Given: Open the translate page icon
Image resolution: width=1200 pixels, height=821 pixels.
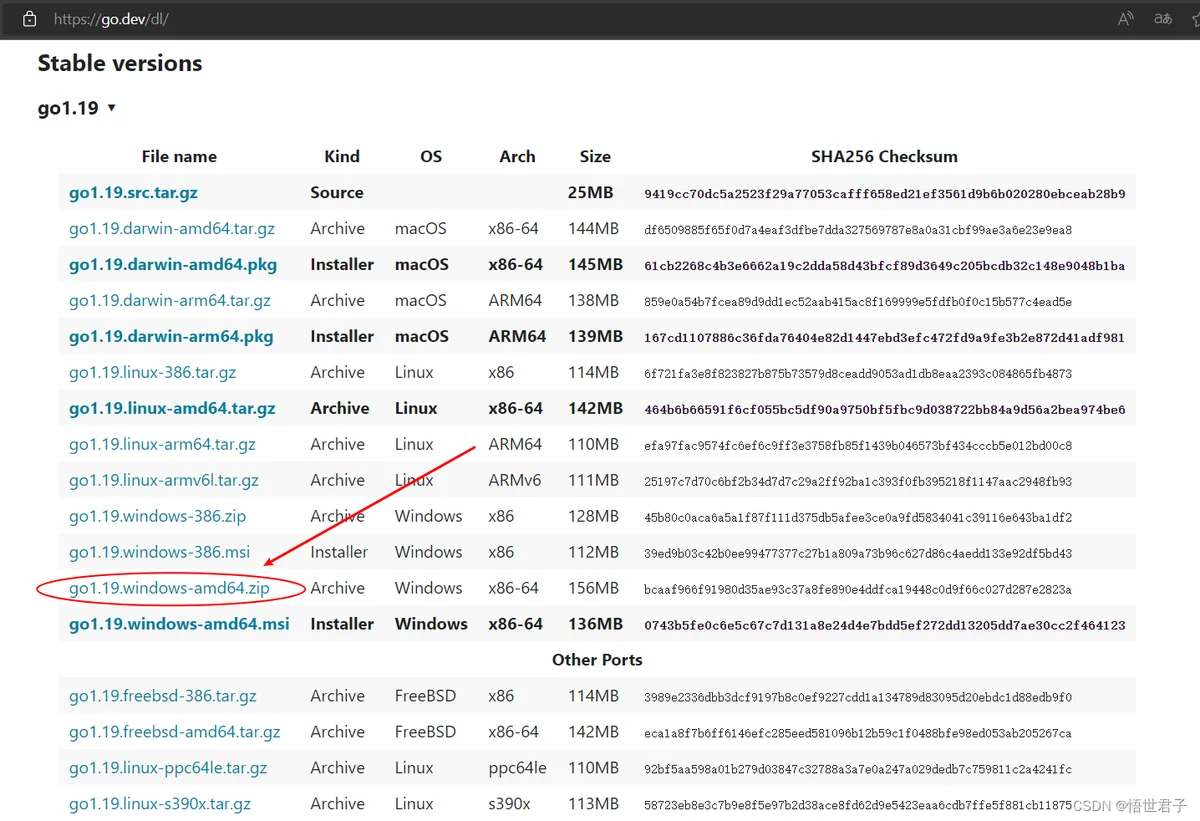Looking at the screenshot, I should tap(1163, 19).
